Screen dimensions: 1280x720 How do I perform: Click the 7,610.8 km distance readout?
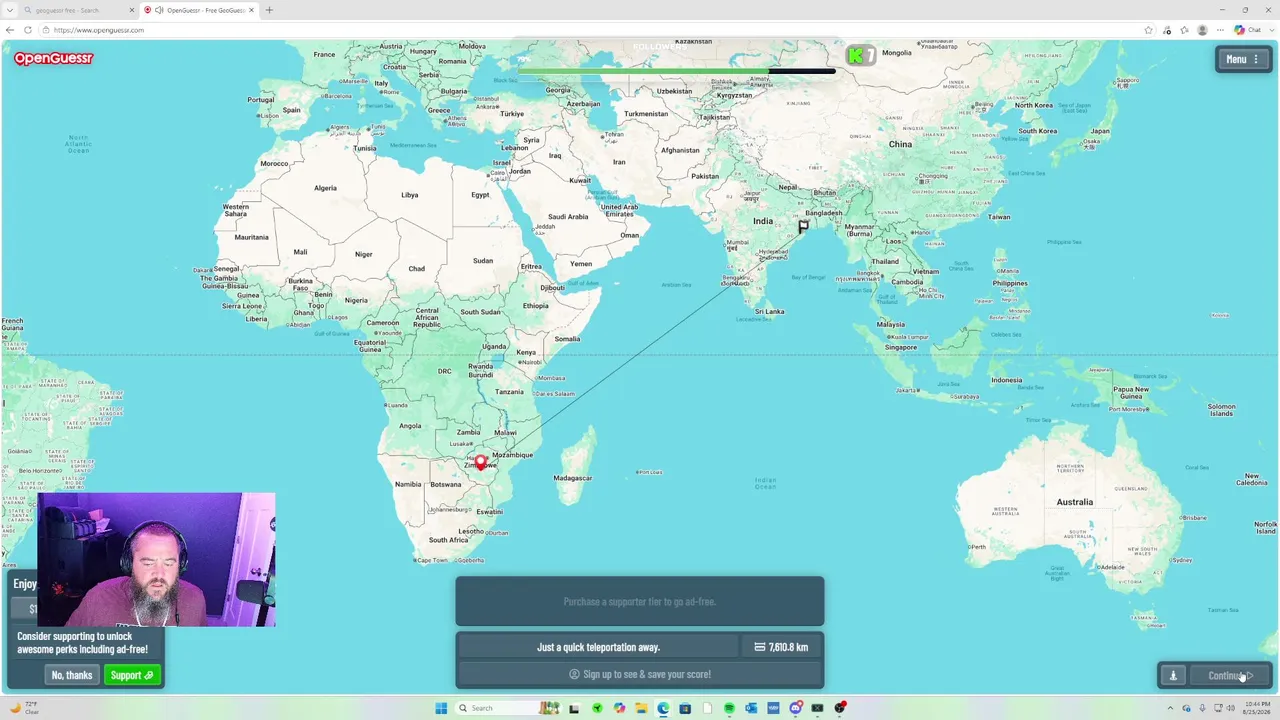coord(781,647)
